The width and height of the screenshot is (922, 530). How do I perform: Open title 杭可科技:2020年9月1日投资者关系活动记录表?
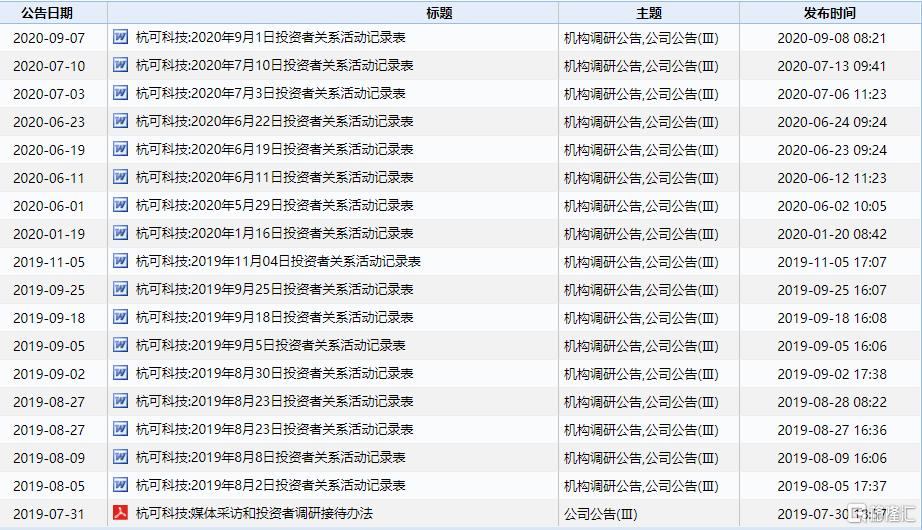click(x=270, y=38)
